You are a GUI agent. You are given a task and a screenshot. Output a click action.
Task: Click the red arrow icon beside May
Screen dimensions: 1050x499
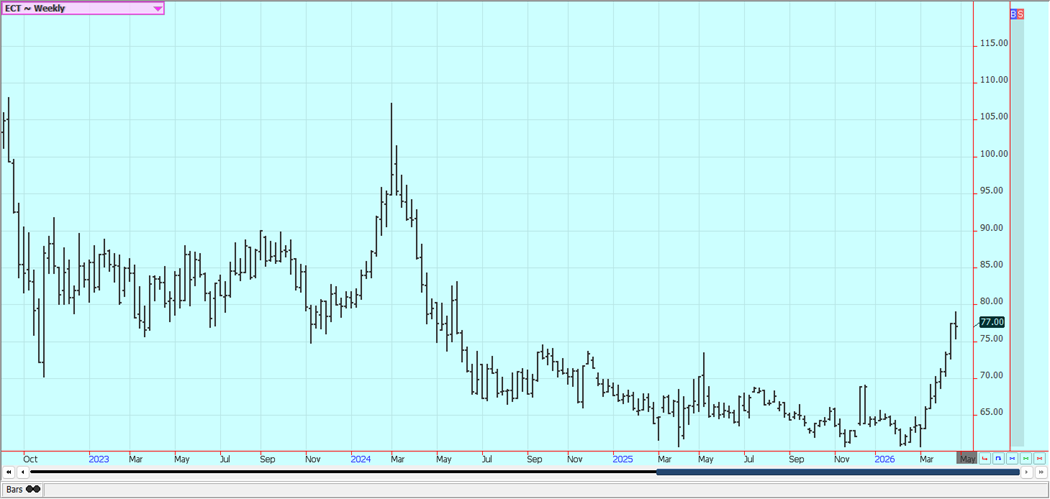pos(985,459)
